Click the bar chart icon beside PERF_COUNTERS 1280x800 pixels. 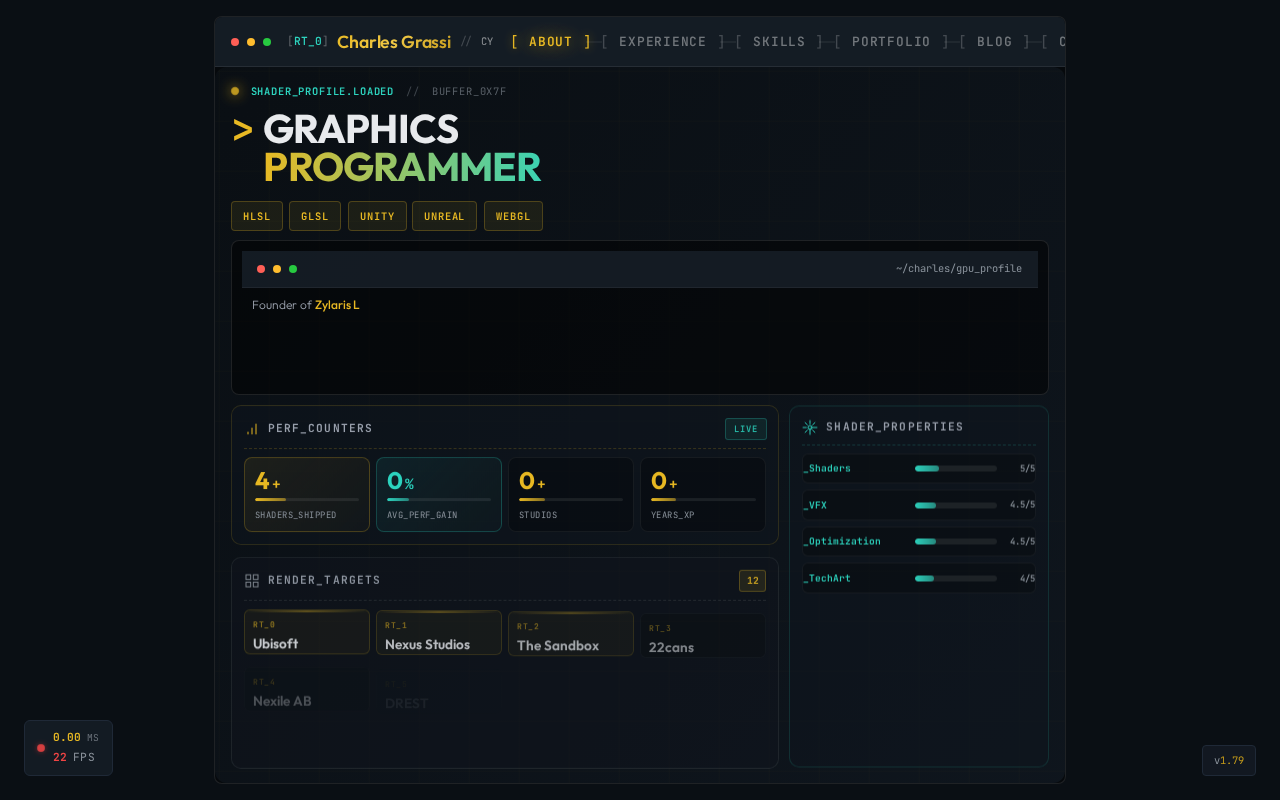252,429
